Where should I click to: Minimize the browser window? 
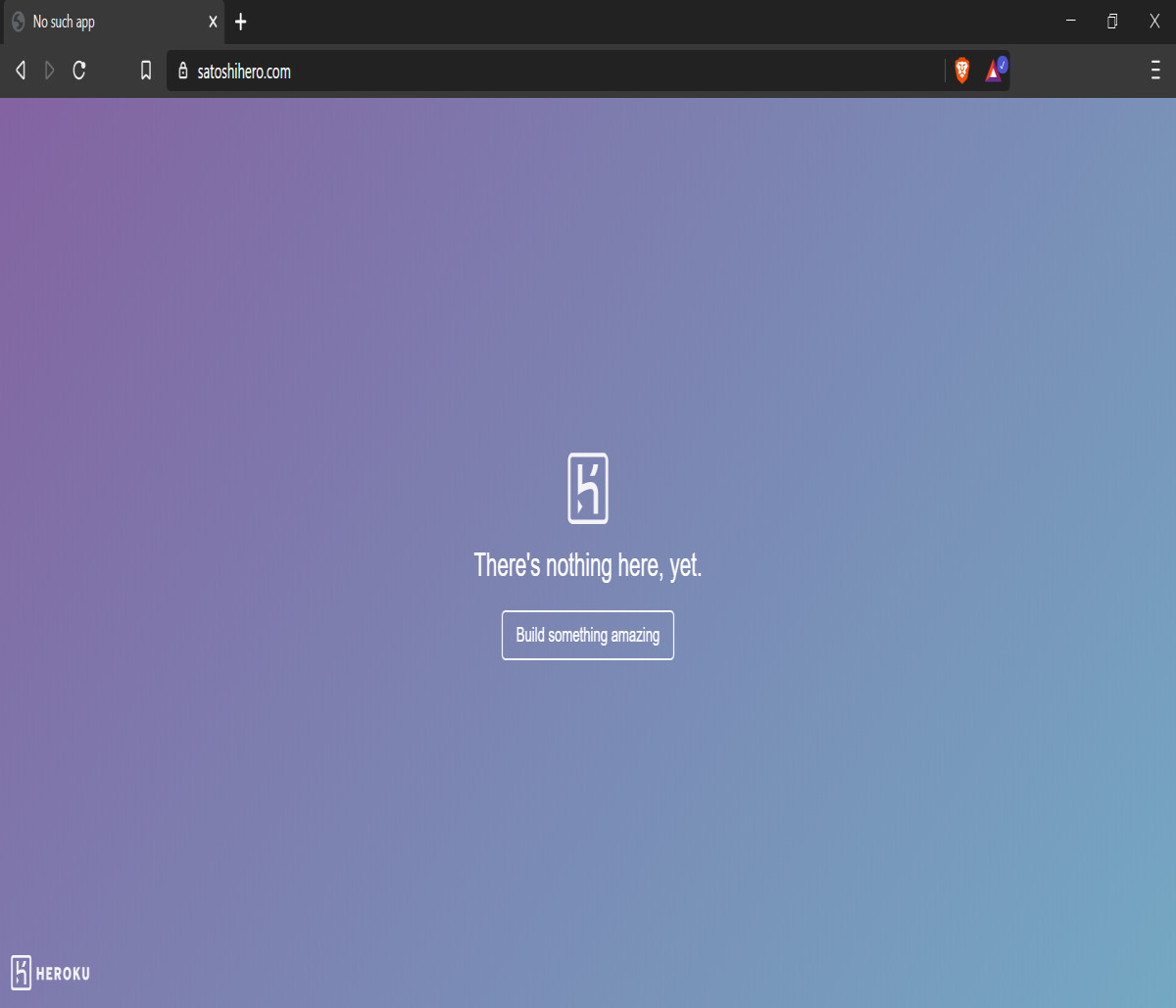click(x=1071, y=21)
